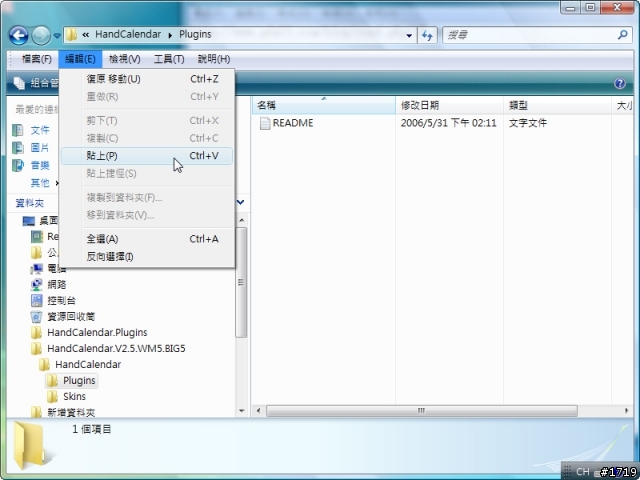Open the 說明(H) menu
This screenshot has height=480, width=640.
tap(213, 59)
